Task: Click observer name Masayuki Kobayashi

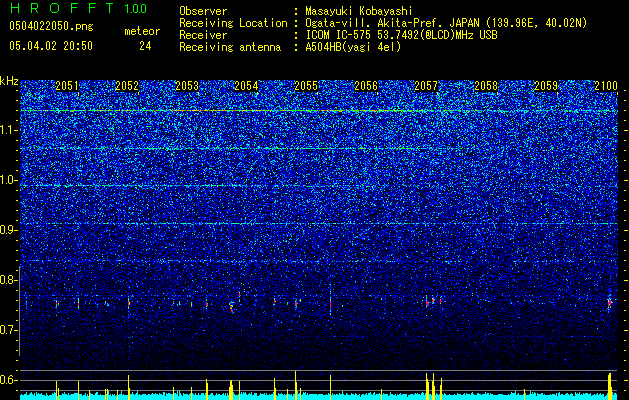Action: click(359, 12)
